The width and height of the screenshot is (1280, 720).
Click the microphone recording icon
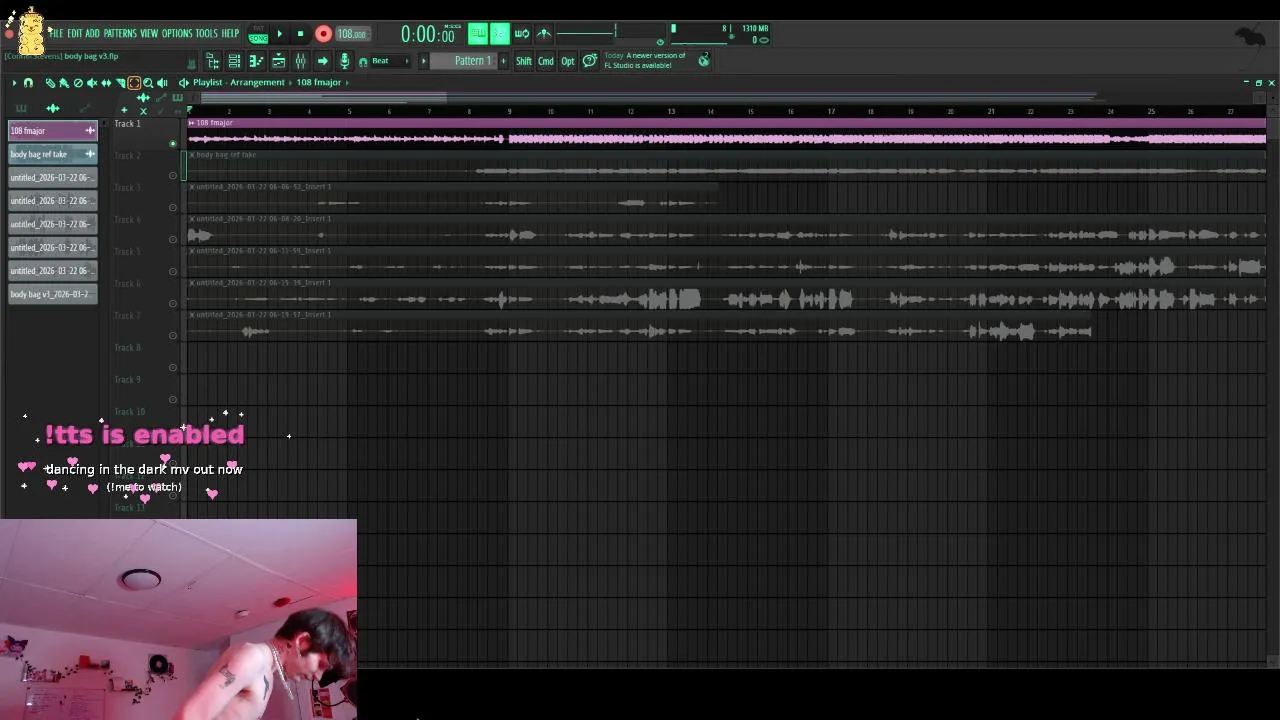pos(344,61)
